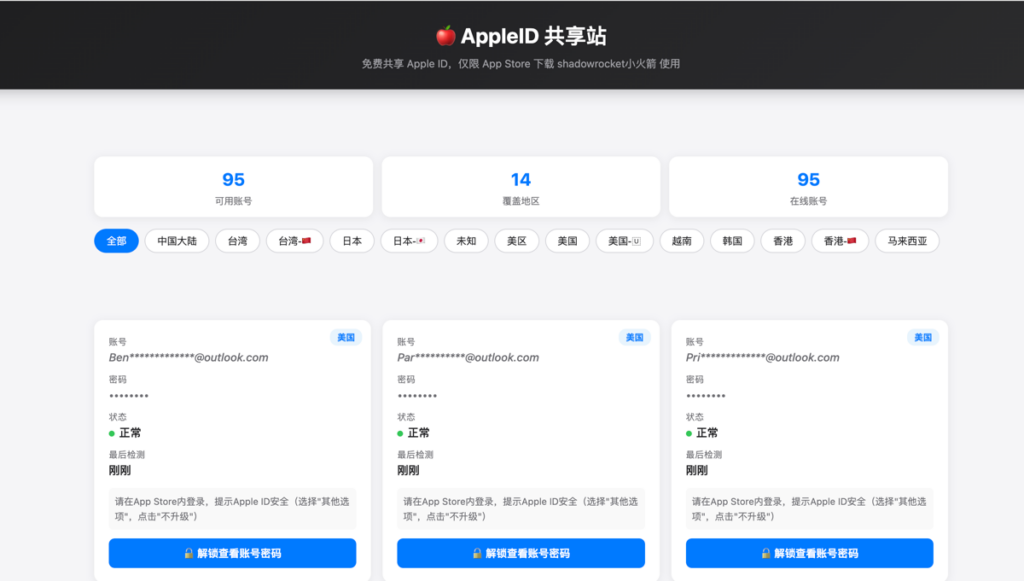
Task: Click masked password dots in Ben card
Action: 129,396
